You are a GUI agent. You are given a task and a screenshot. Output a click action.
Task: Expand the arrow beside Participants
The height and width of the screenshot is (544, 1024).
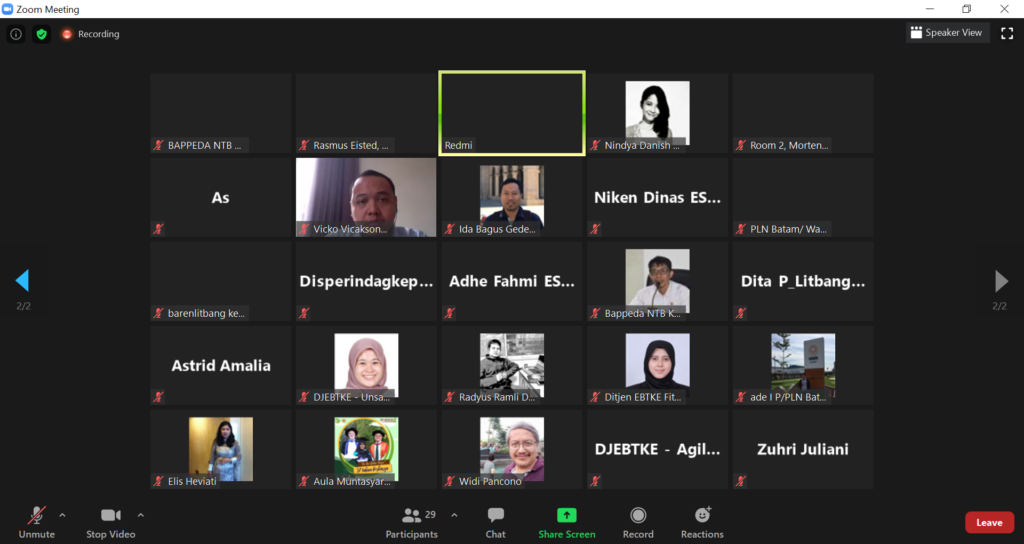point(454,515)
